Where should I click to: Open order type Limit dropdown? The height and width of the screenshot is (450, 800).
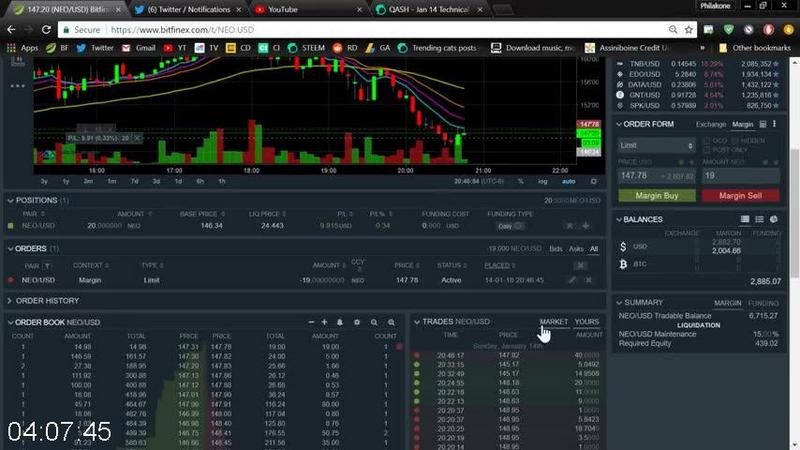[656, 146]
